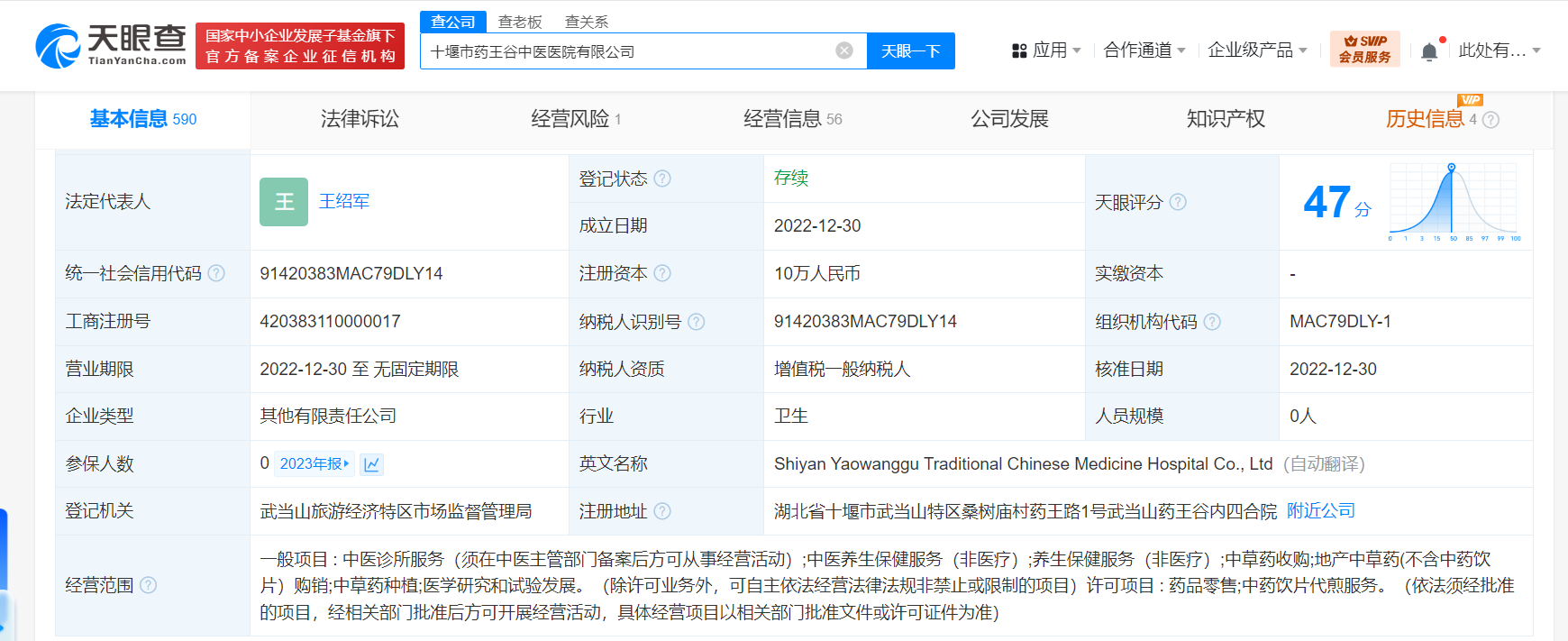
Task: Click the 附近公司 link
Action: (1321, 511)
